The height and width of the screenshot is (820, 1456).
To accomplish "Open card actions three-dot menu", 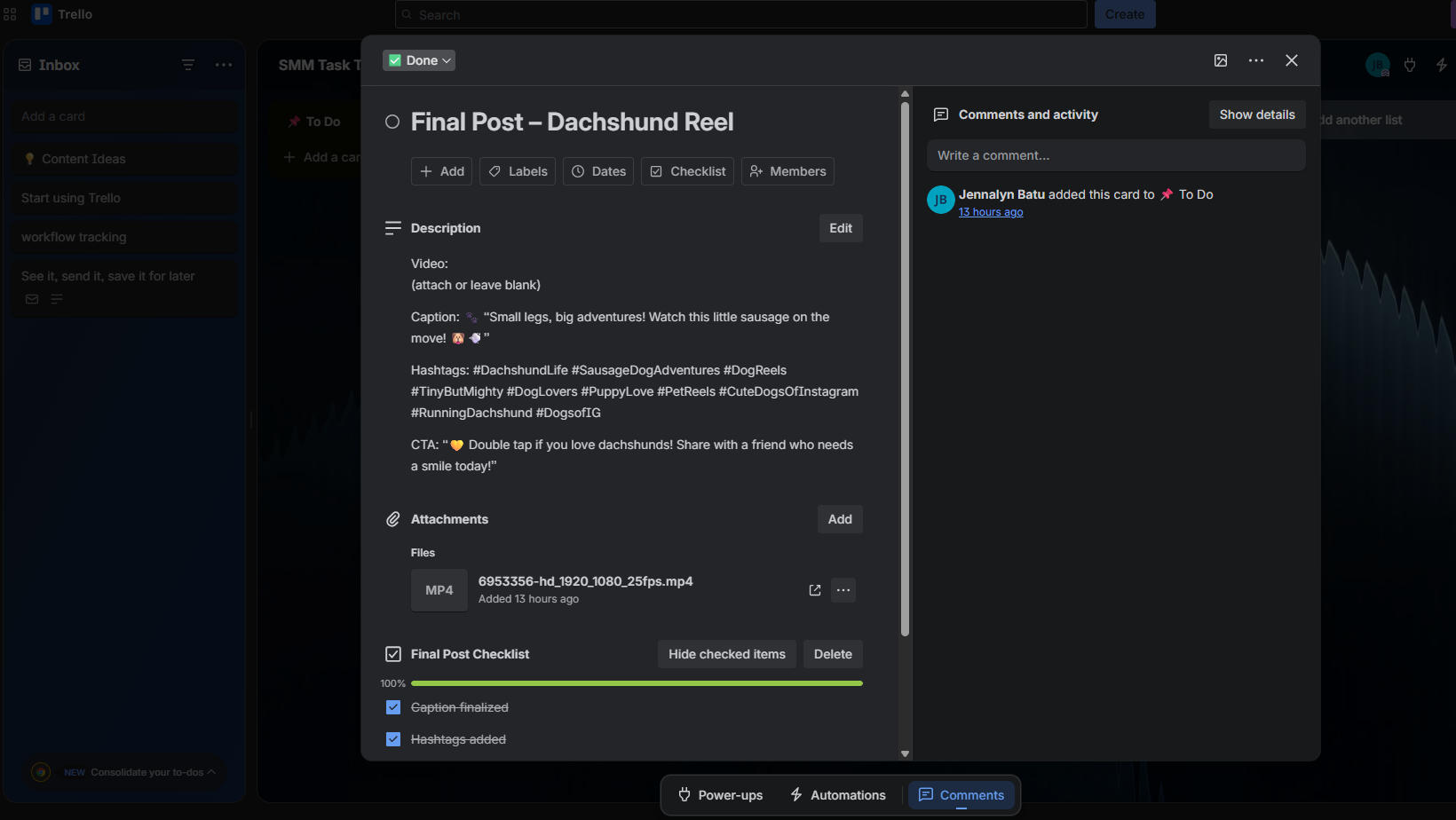I will pos(1256,60).
